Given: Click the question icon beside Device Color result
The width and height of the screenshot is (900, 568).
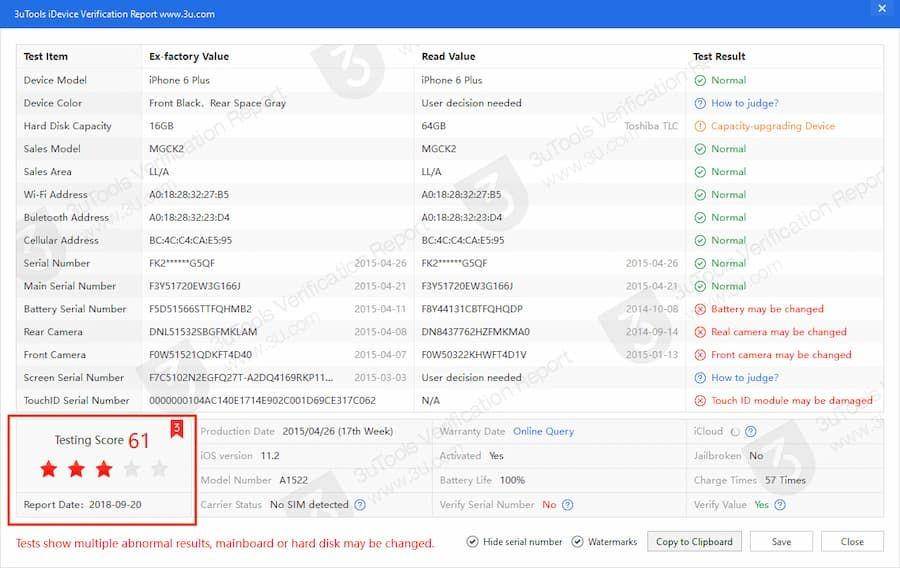Looking at the screenshot, I should click(x=700, y=103).
